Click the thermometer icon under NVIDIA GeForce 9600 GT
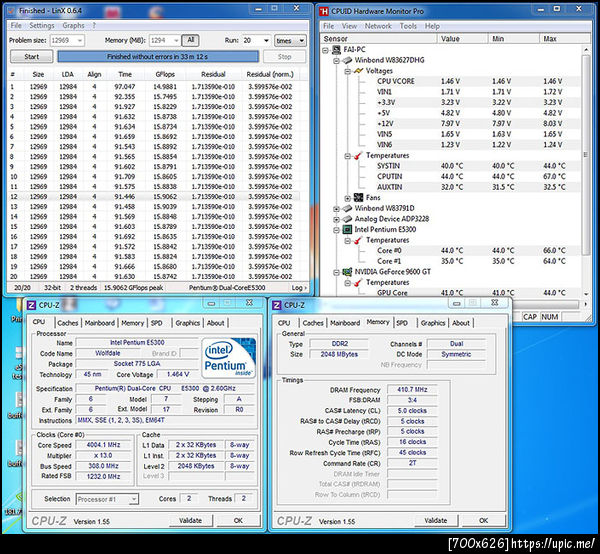600x554 pixels. click(x=358, y=282)
